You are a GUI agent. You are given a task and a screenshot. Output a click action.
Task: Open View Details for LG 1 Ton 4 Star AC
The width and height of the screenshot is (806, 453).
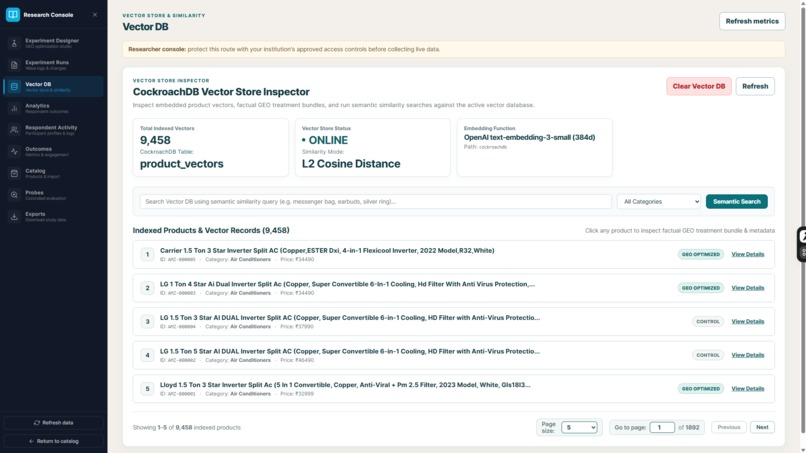[747, 288]
